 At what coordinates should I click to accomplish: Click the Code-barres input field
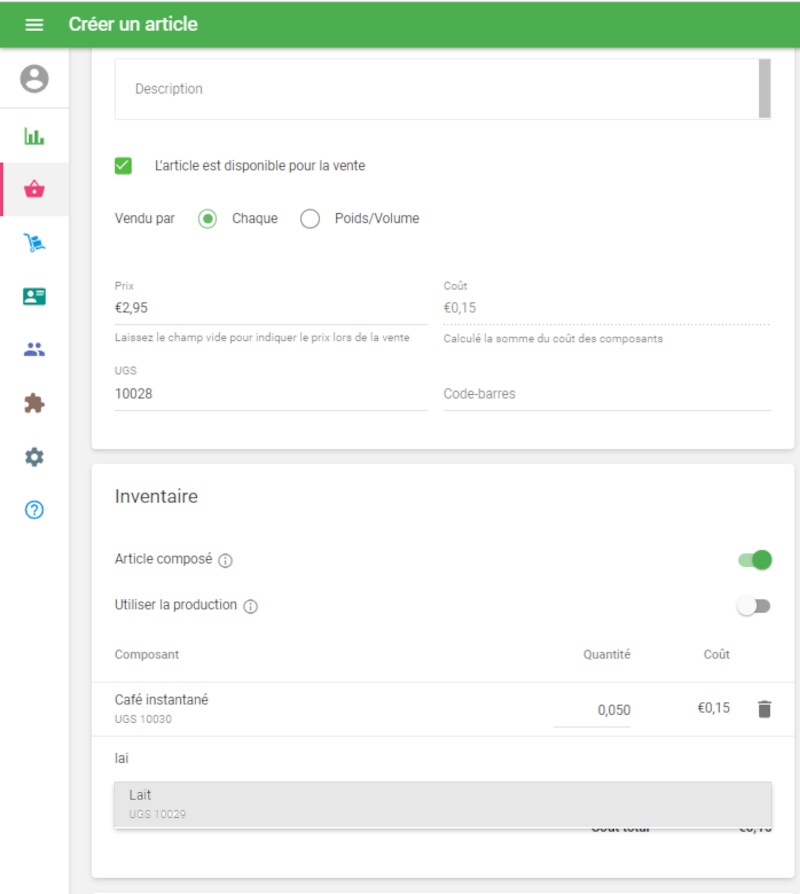606,394
